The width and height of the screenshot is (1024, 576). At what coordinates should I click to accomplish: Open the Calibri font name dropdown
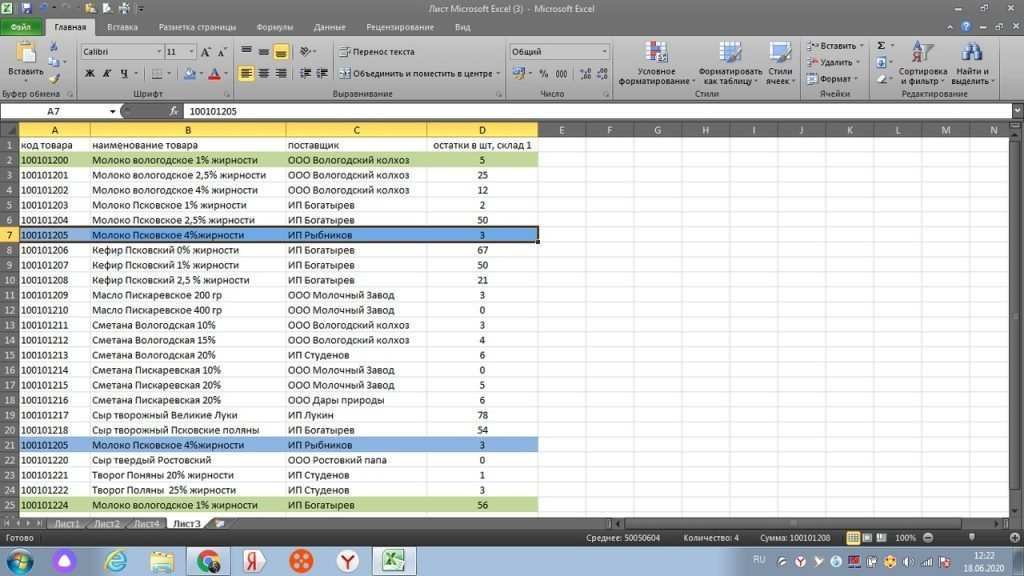point(159,52)
